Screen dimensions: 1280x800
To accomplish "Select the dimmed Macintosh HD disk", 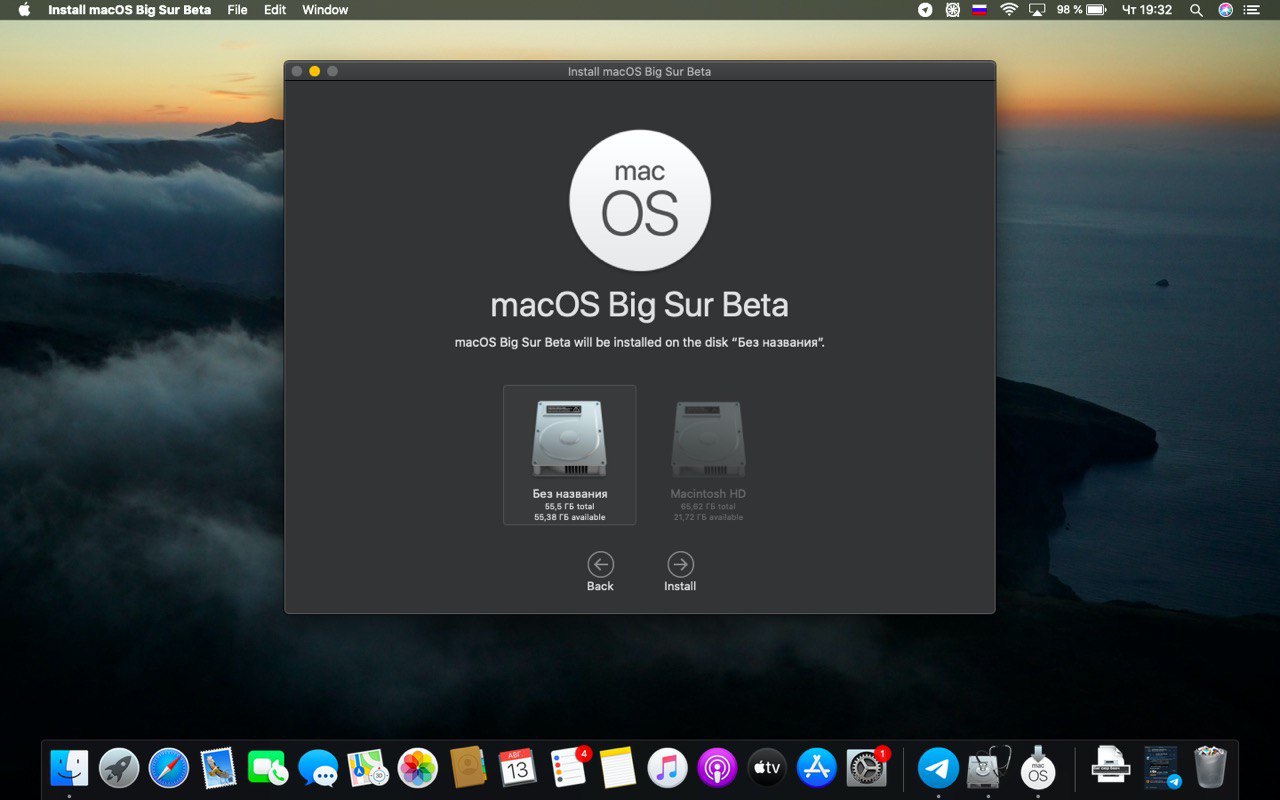I will pos(708,460).
